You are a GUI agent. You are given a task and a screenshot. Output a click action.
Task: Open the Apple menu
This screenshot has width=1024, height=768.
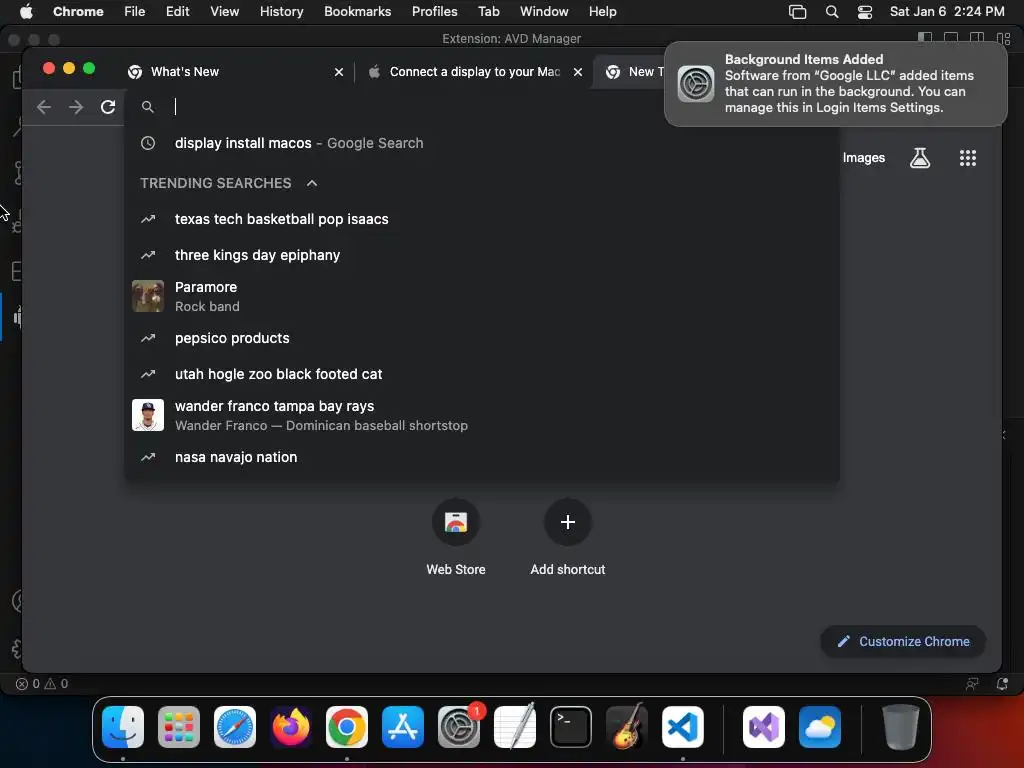click(x=26, y=12)
